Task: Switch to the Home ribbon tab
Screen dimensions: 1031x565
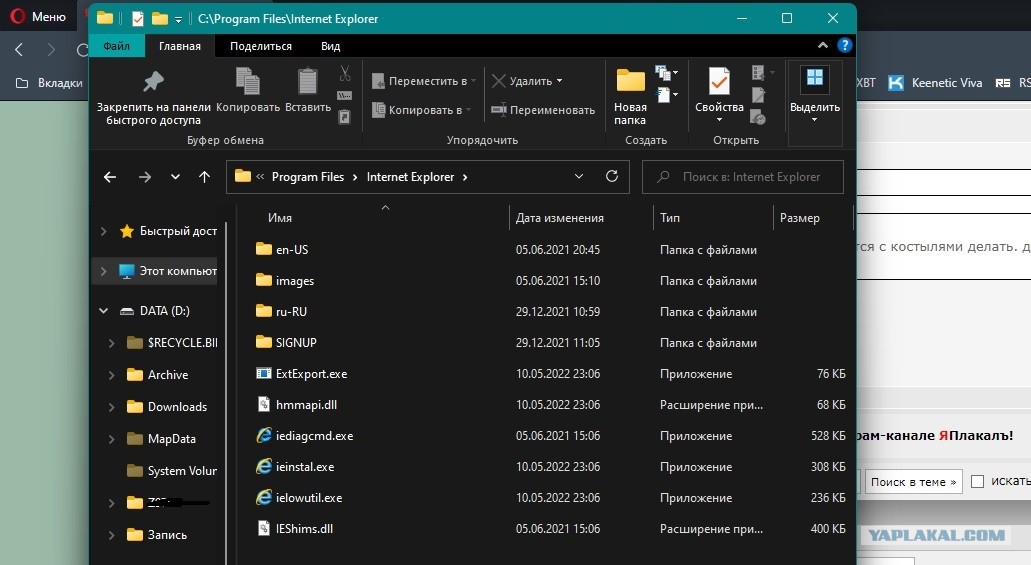Action: tap(180, 46)
